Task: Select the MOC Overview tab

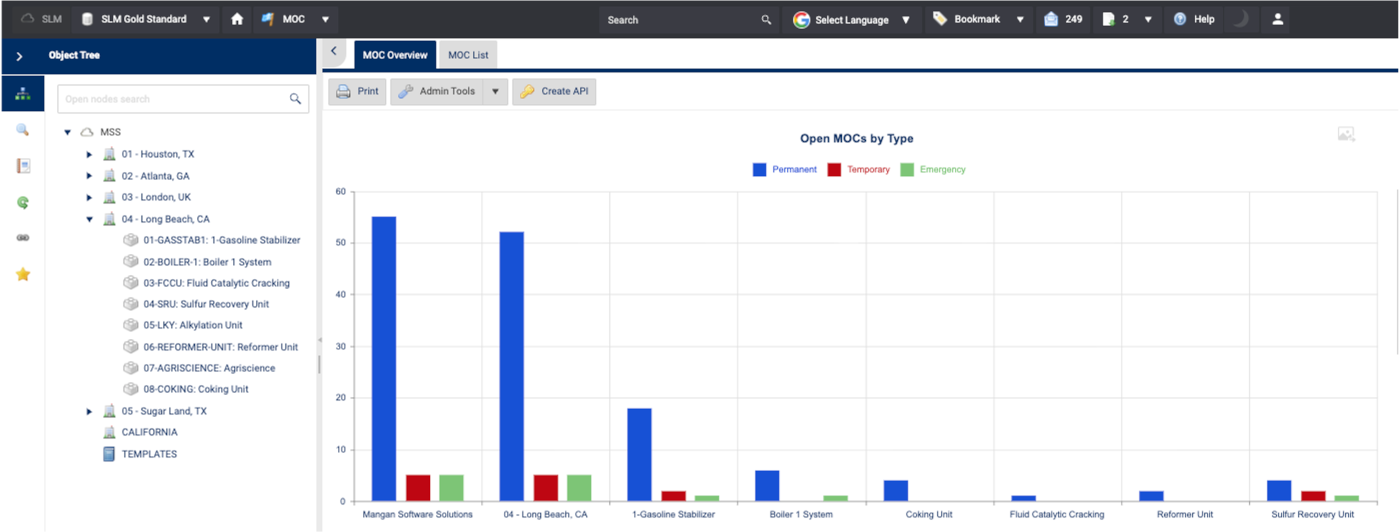Action: click(394, 55)
